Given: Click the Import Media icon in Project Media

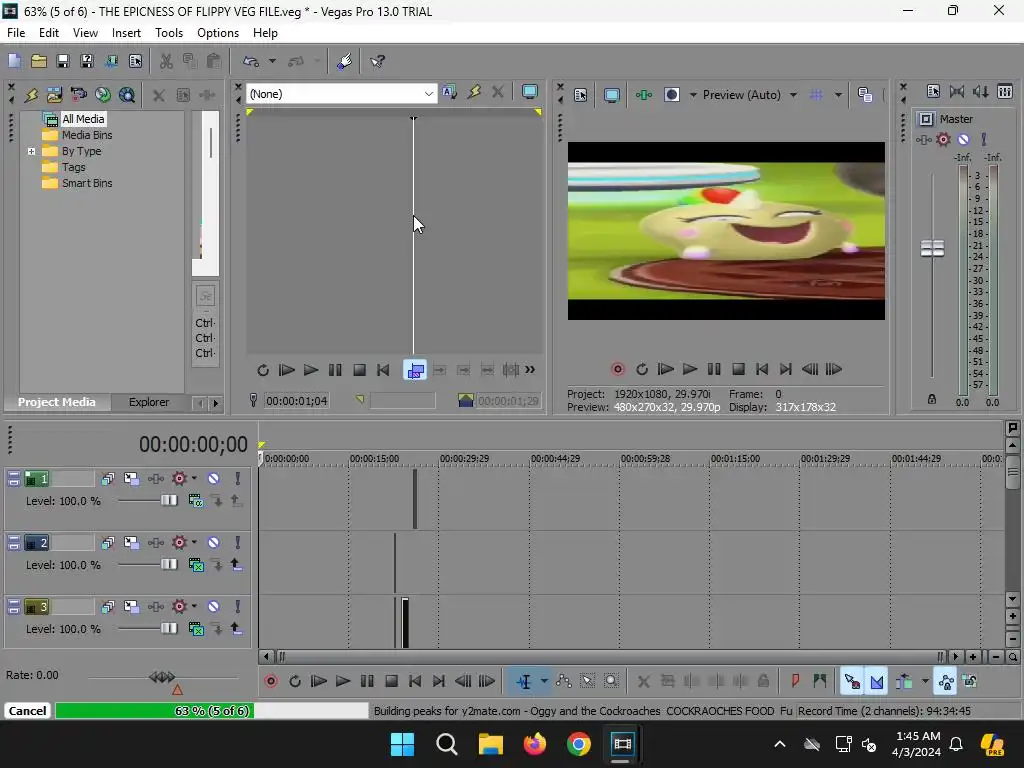Looking at the screenshot, I should coord(54,95).
